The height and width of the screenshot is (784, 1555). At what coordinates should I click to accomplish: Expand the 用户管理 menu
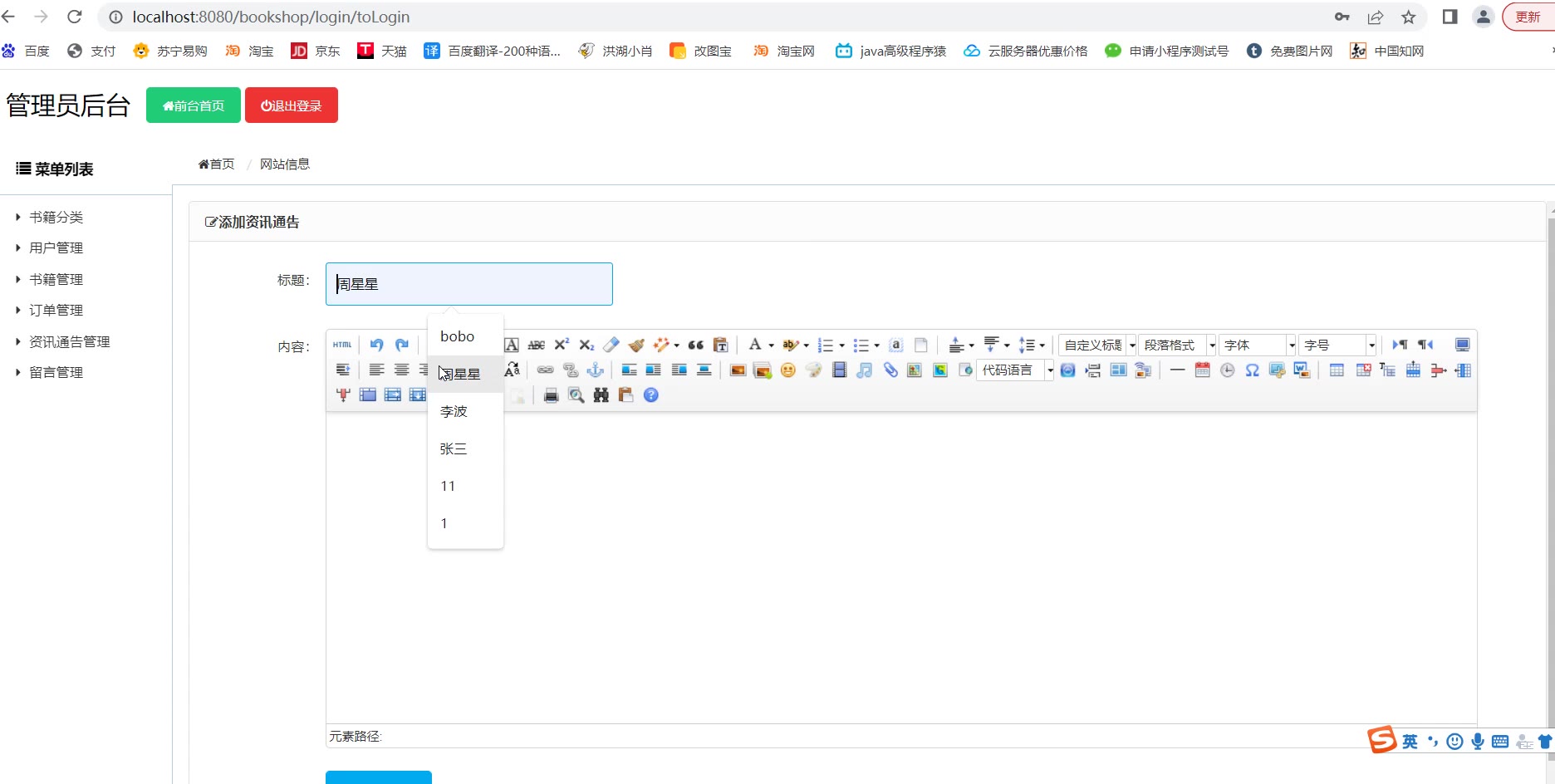pyautogui.click(x=56, y=247)
